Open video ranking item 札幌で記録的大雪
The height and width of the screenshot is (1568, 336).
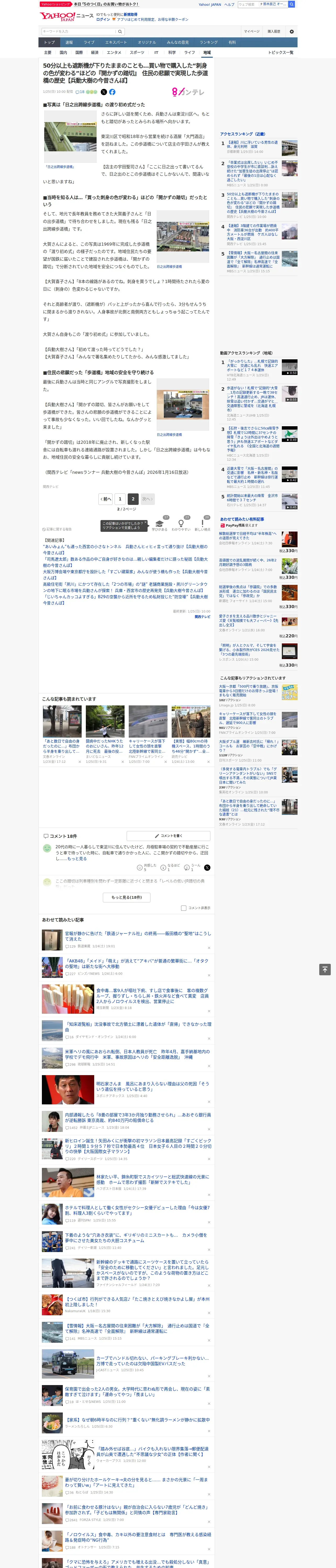(x=253, y=366)
